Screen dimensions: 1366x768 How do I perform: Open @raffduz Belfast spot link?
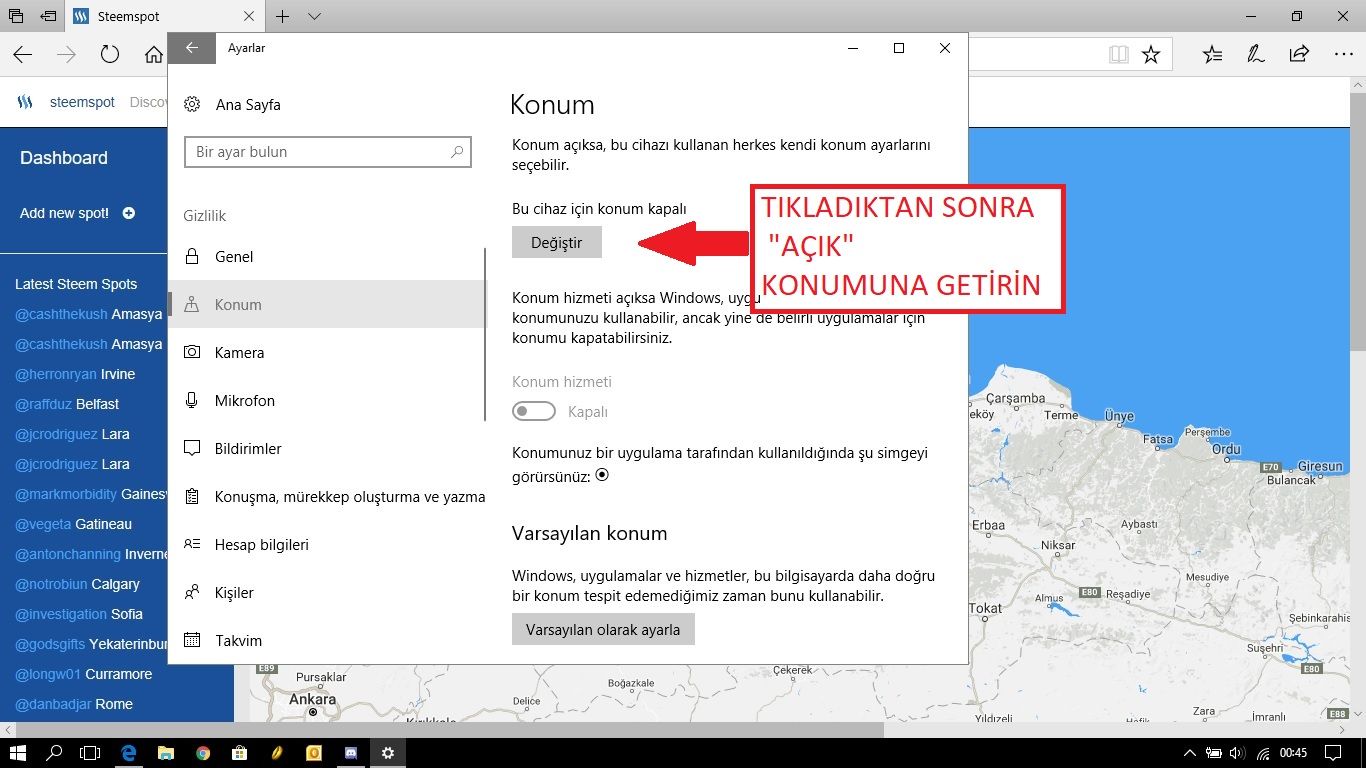click(x=67, y=404)
